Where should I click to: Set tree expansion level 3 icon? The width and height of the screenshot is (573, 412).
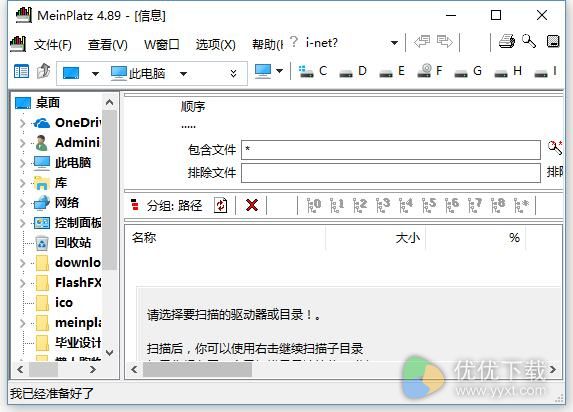pyautogui.click(x=383, y=205)
